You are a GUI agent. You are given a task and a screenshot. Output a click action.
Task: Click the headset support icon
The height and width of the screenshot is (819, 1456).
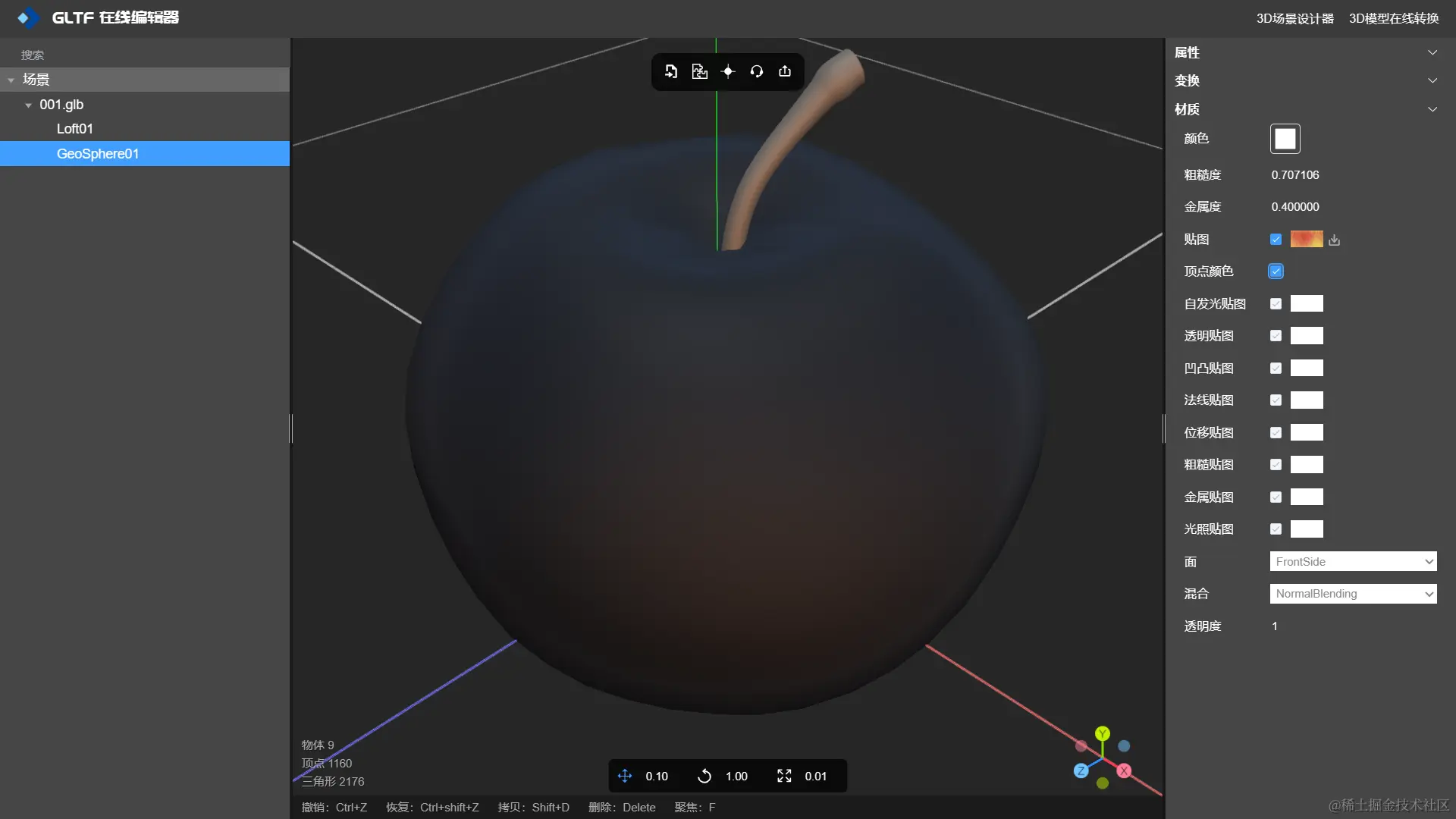pyautogui.click(x=756, y=71)
